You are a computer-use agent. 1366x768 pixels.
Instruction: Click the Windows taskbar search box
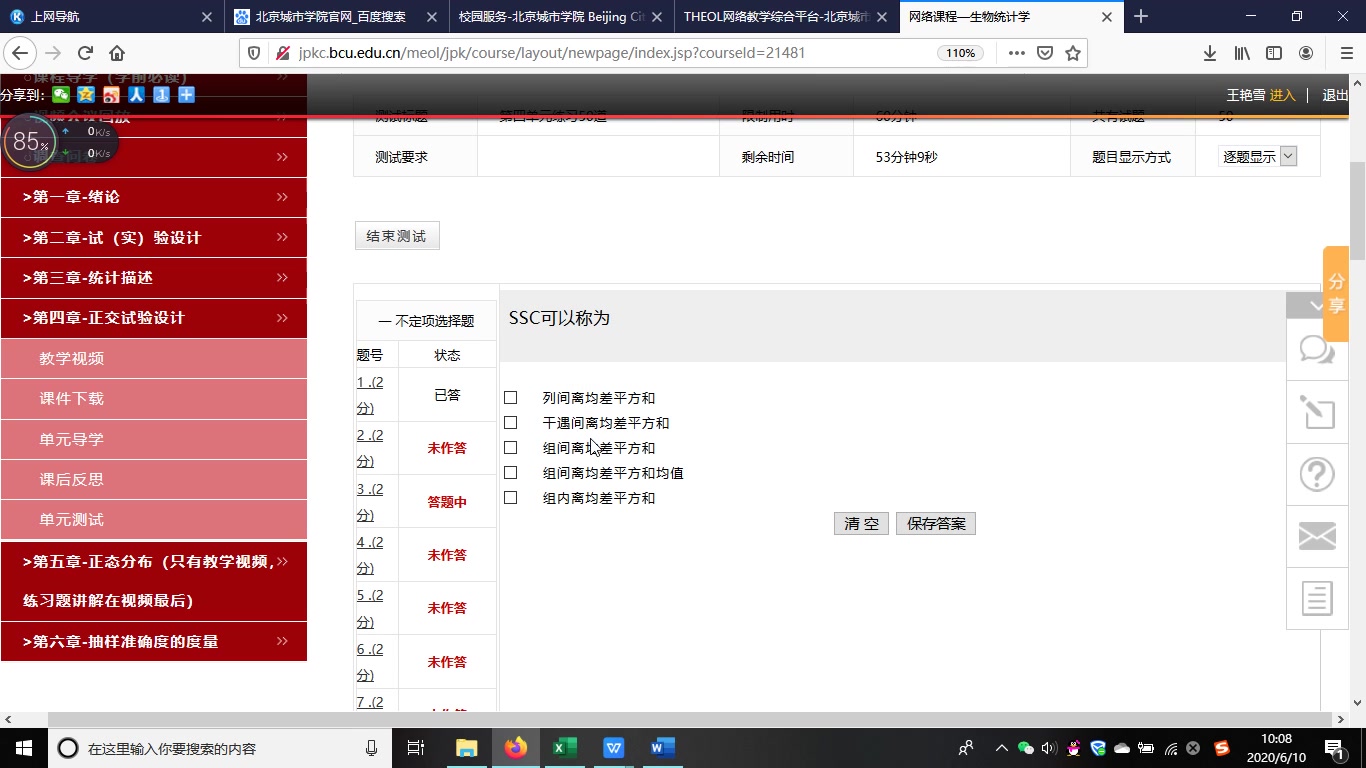(x=220, y=748)
